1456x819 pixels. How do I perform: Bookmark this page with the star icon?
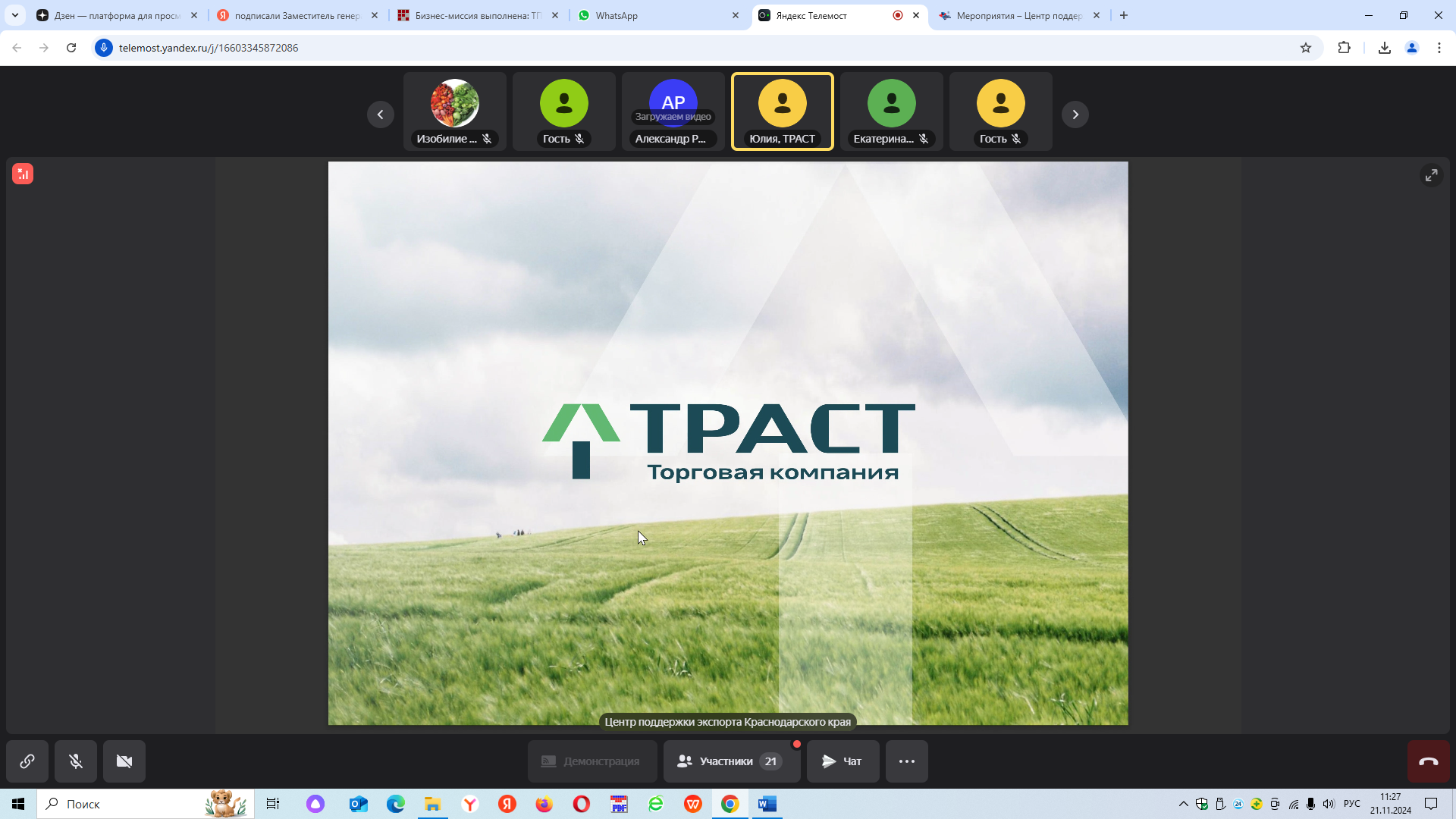pos(1305,48)
